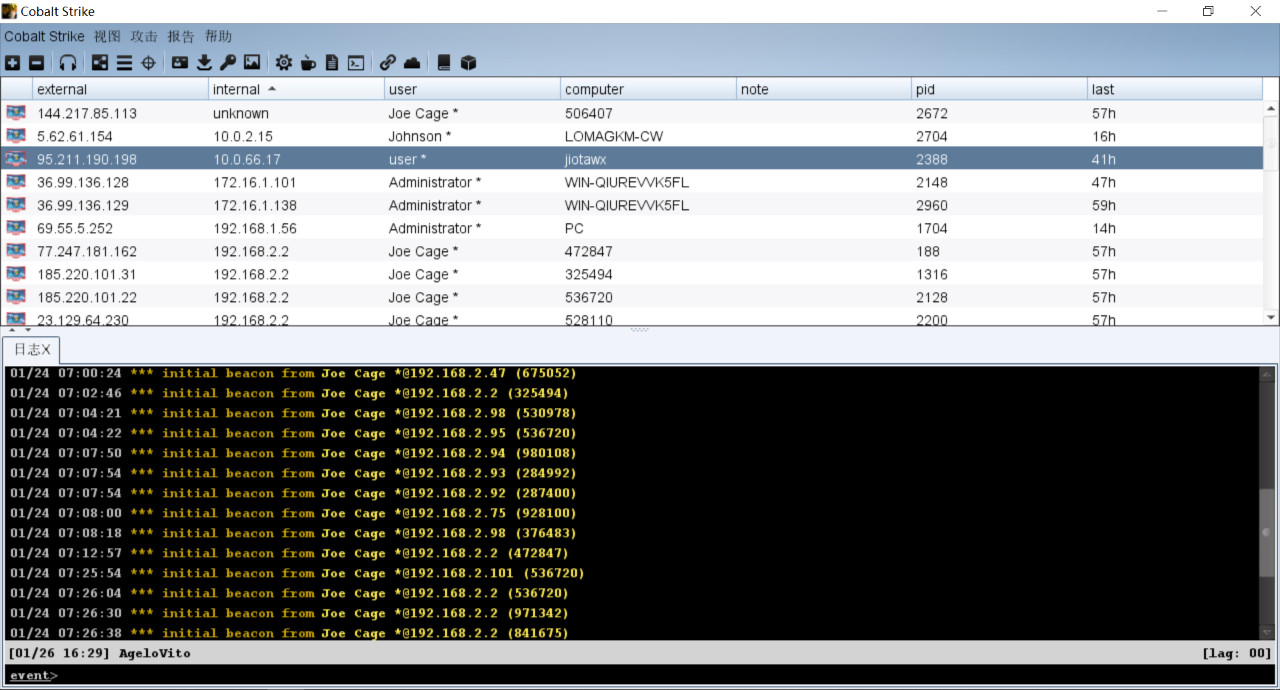Sort sessions by the computer column header
The width and height of the screenshot is (1280, 690).
pyautogui.click(x=648, y=89)
